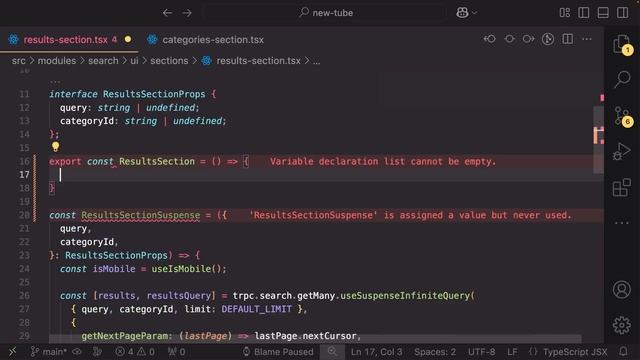Open the Search view in the activity bar
The image size is (640, 360).
(622, 78)
